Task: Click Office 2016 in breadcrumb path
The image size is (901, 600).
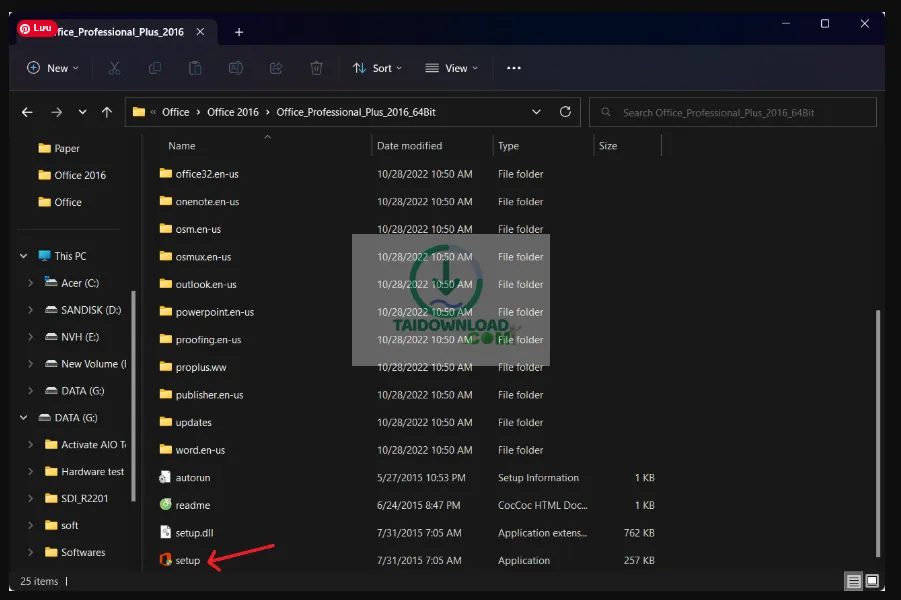Action: [233, 112]
